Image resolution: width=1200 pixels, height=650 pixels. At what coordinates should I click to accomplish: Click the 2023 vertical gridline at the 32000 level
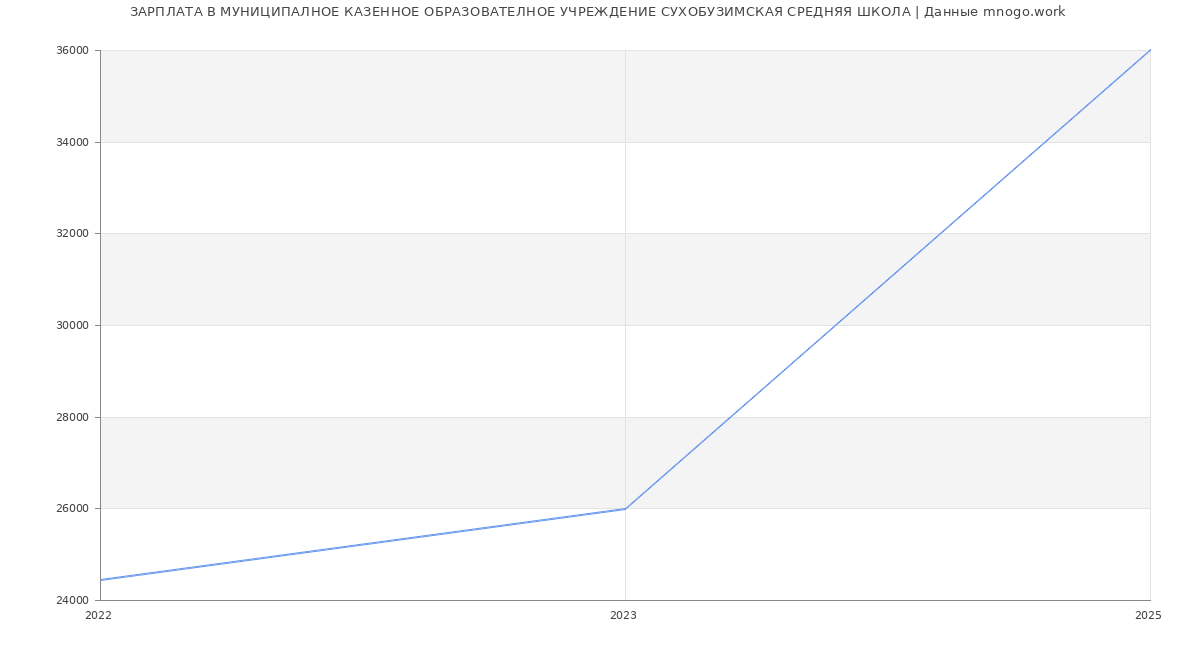click(625, 234)
